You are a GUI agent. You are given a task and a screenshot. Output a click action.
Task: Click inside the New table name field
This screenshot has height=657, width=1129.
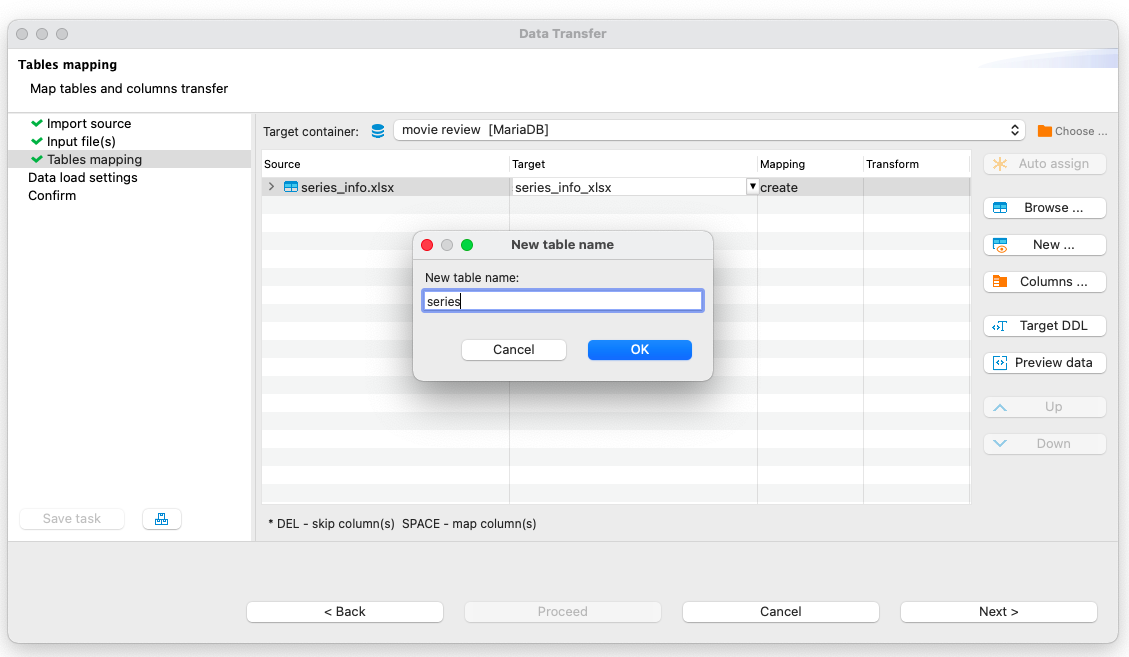point(562,300)
